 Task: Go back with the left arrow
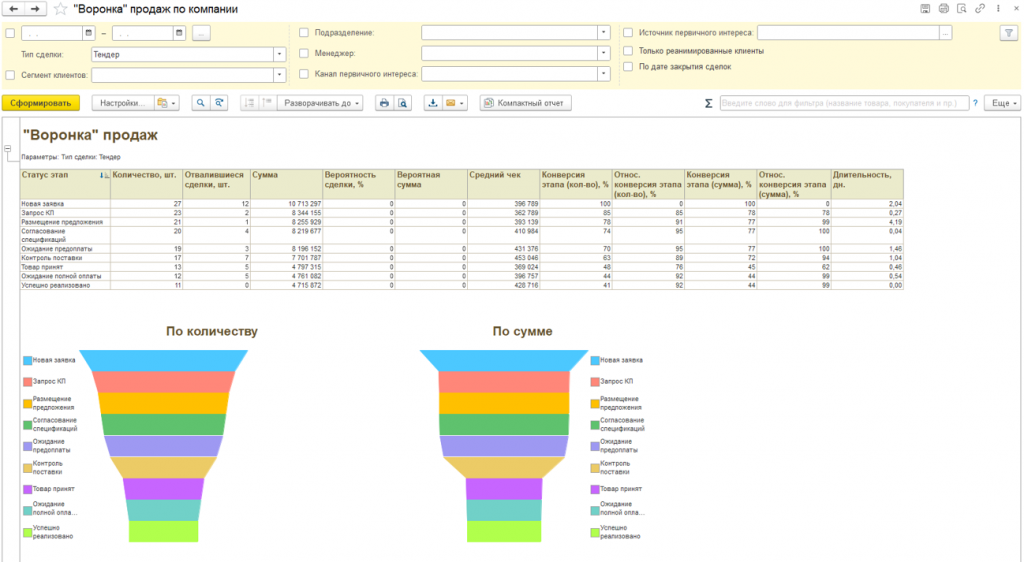coord(12,9)
